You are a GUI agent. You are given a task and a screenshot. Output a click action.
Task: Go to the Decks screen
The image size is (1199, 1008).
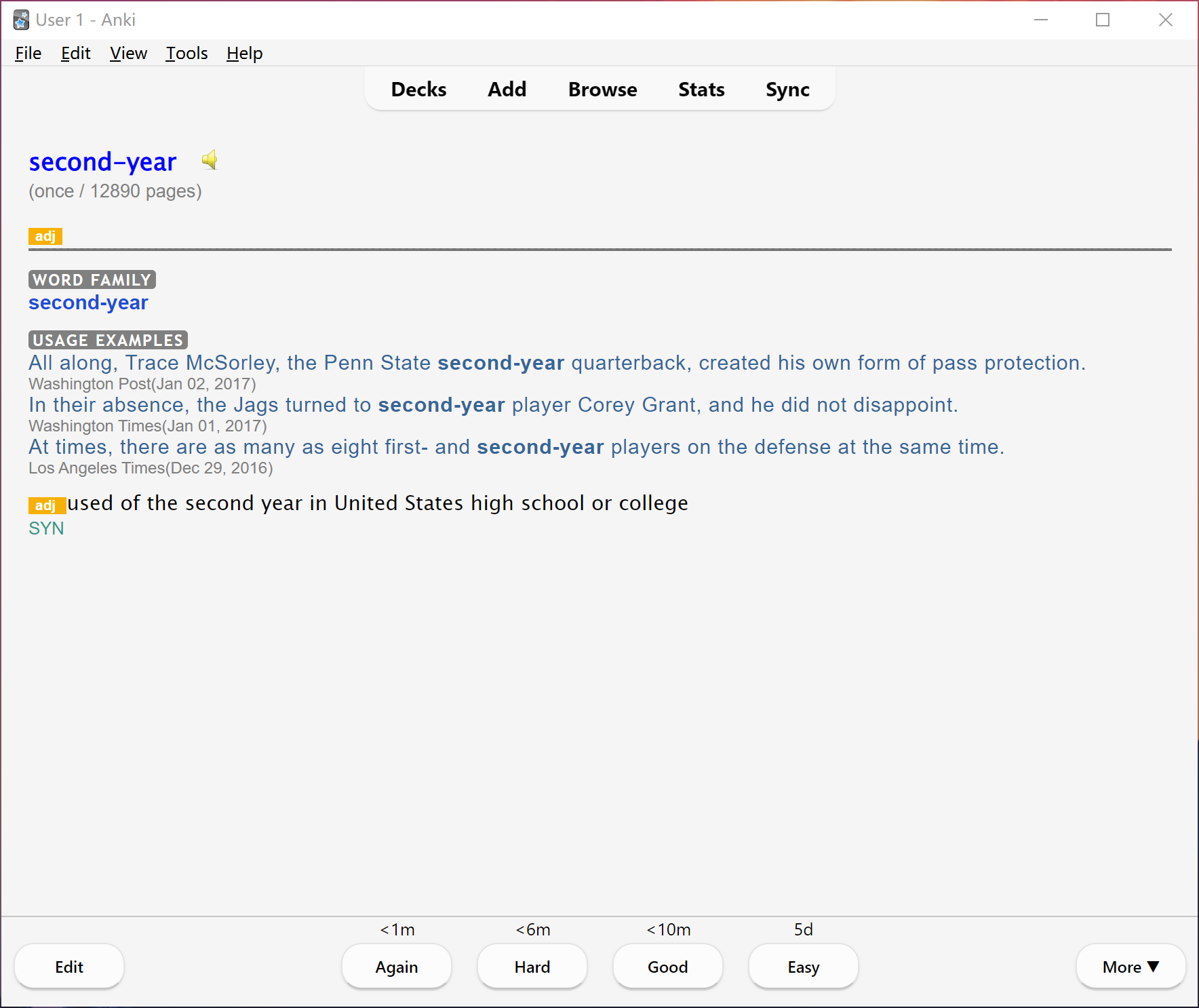[x=418, y=90]
